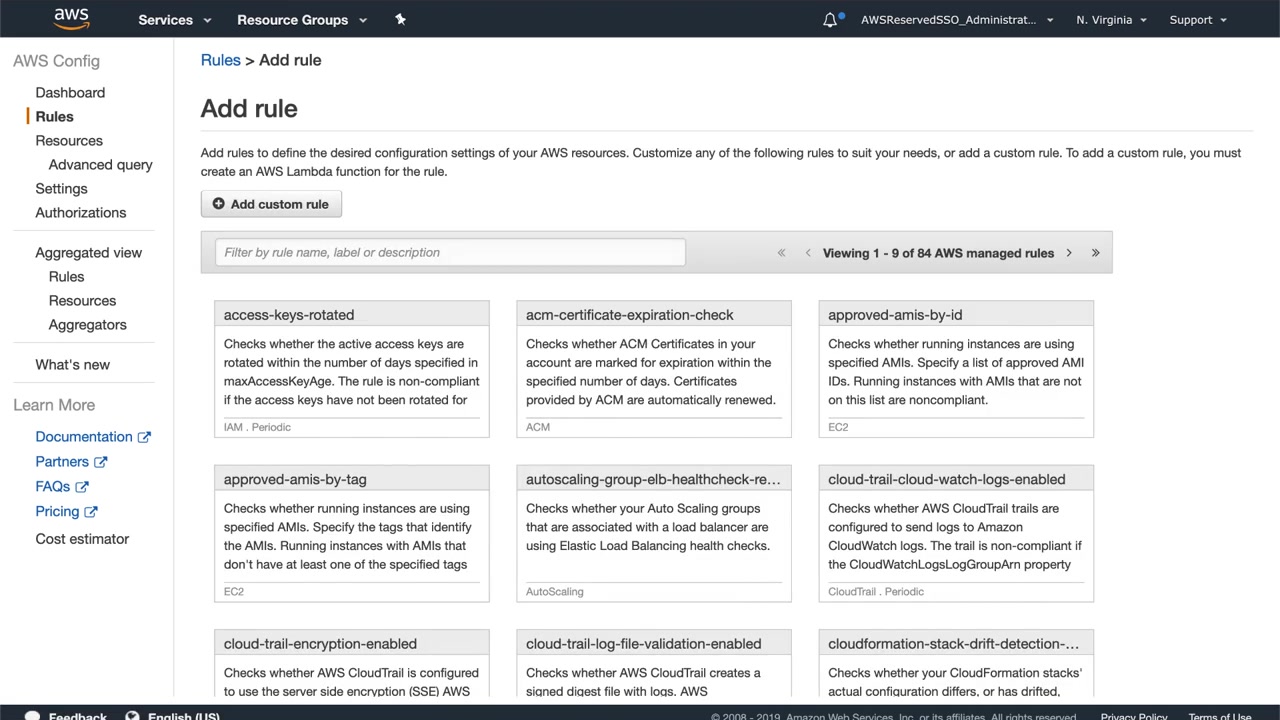Open the Support dropdown menu
Viewport: 1280px width, 720px height.
(x=1197, y=20)
